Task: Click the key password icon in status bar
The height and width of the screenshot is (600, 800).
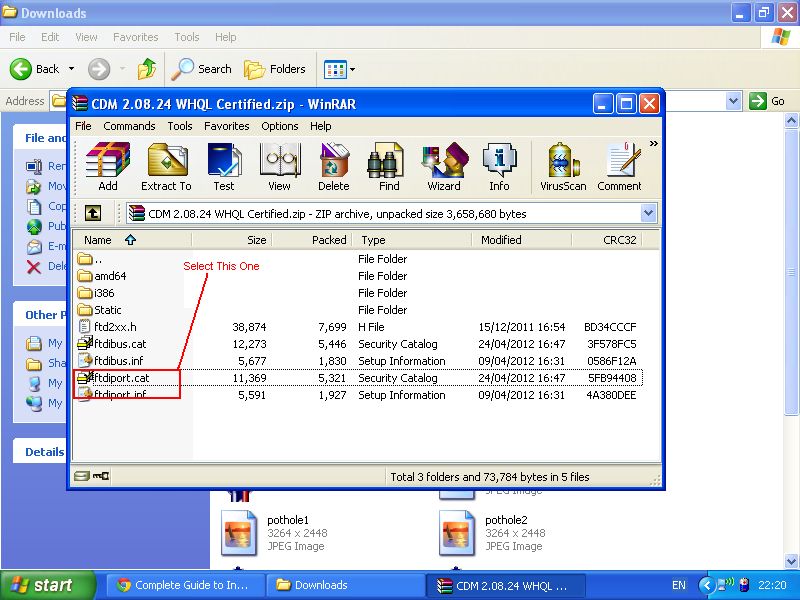Action: (x=101, y=477)
